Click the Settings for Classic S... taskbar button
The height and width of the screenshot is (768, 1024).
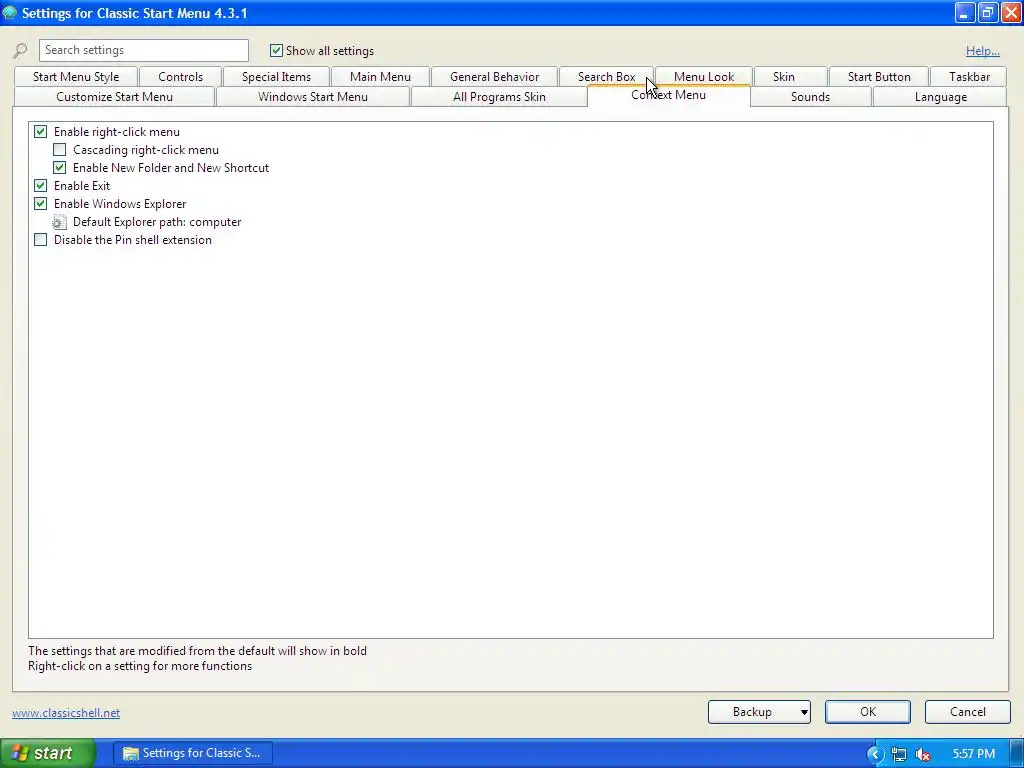pos(193,754)
